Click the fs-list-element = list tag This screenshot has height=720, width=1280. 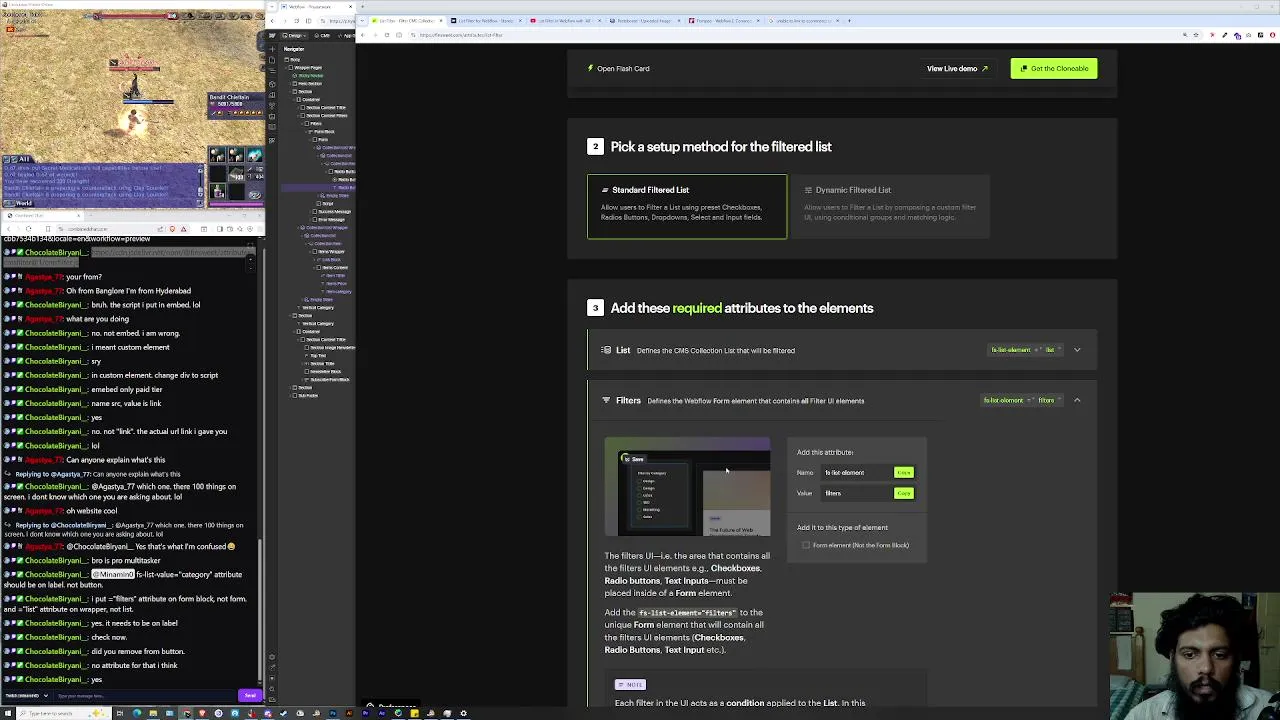1026,350
